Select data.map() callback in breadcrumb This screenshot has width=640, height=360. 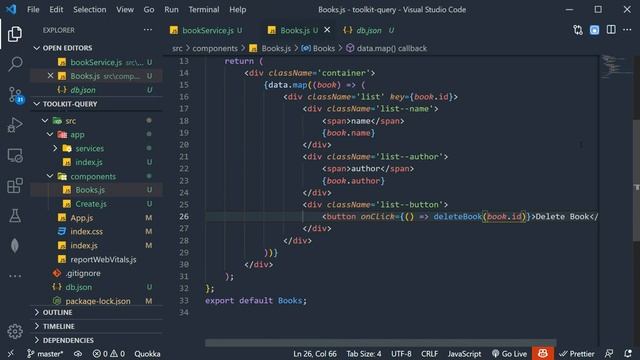tap(391, 48)
